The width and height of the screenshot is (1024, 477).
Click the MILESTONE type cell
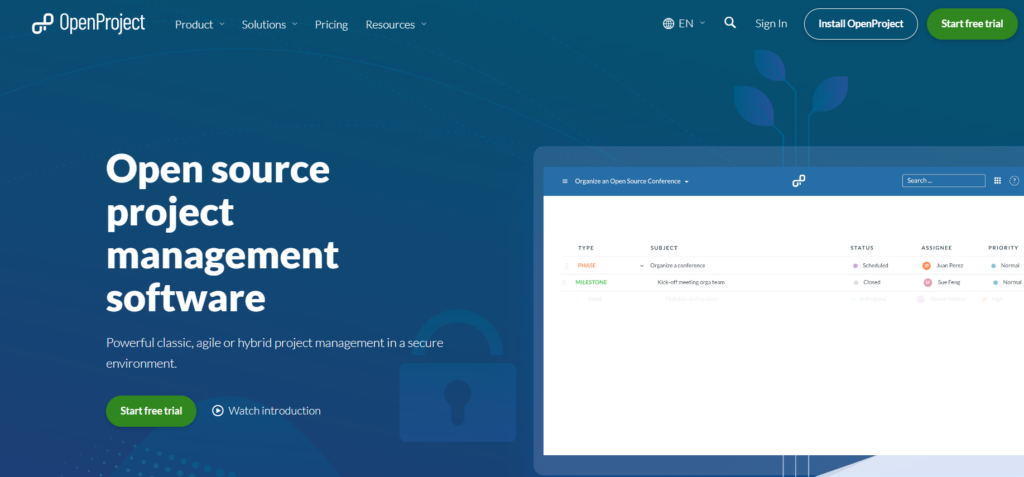[x=591, y=282]
